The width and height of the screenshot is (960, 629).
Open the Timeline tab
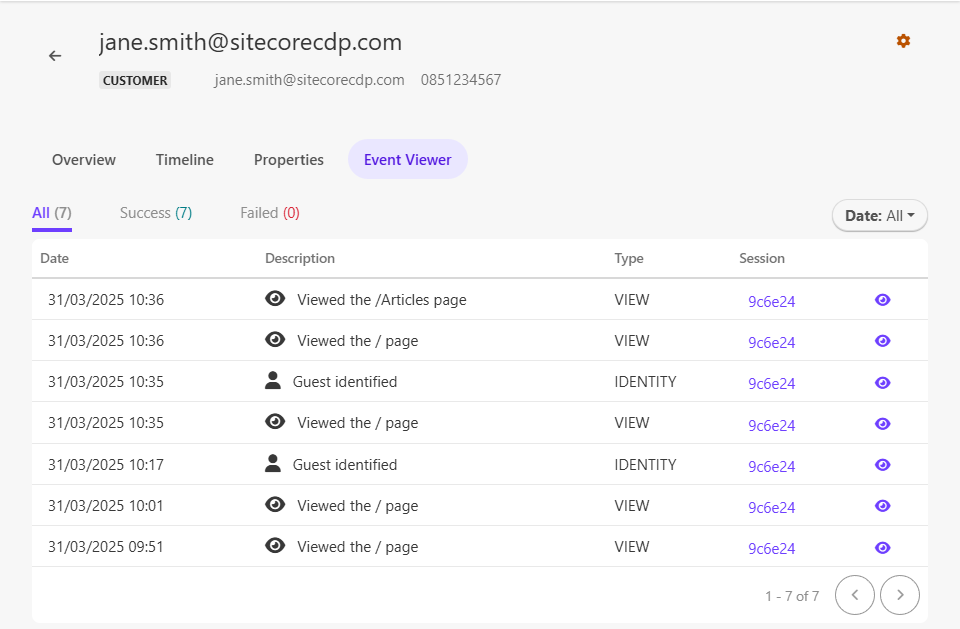point(185,160)
